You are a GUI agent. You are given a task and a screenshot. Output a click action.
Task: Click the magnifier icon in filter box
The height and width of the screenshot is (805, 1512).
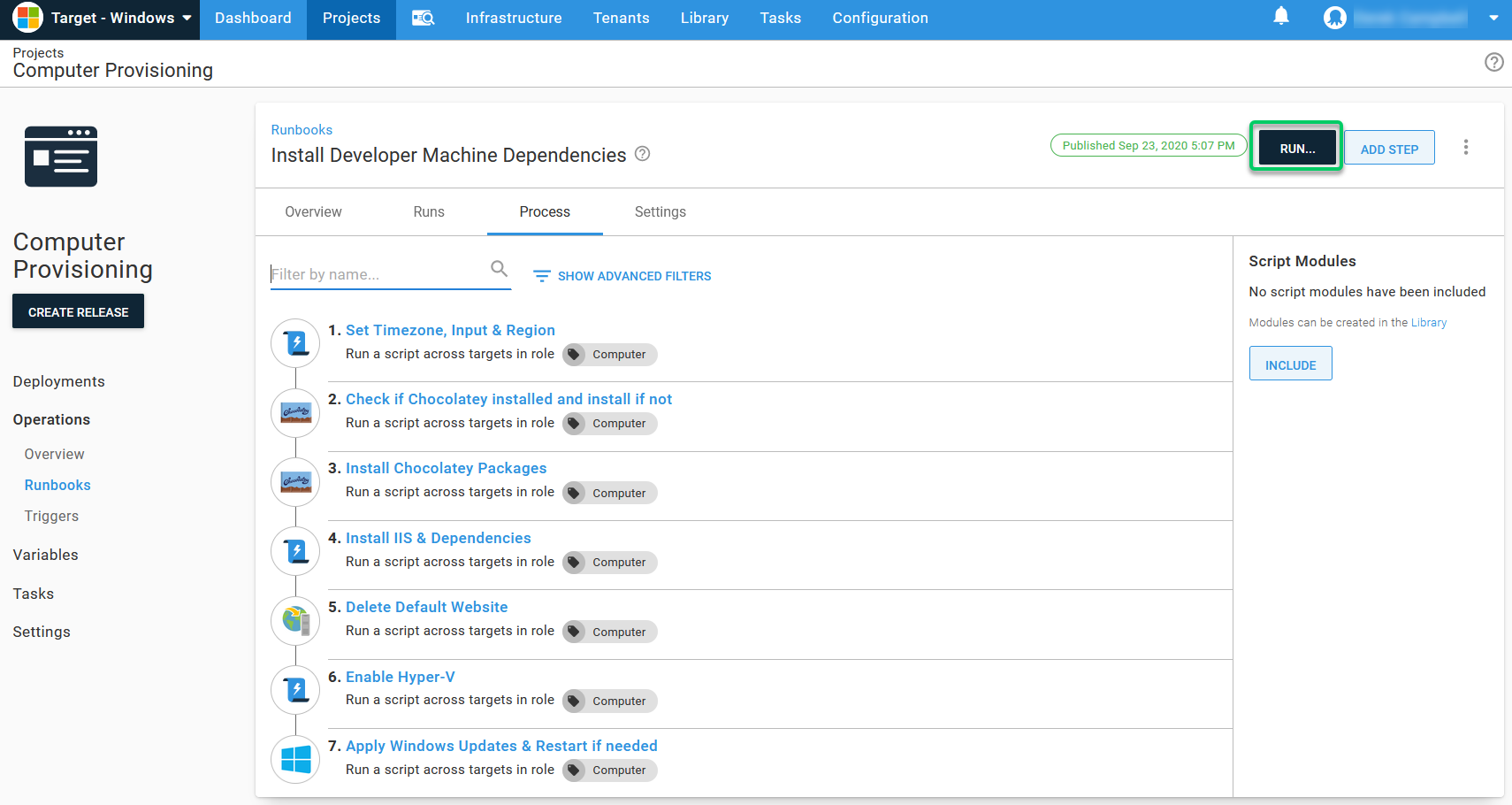499,269
